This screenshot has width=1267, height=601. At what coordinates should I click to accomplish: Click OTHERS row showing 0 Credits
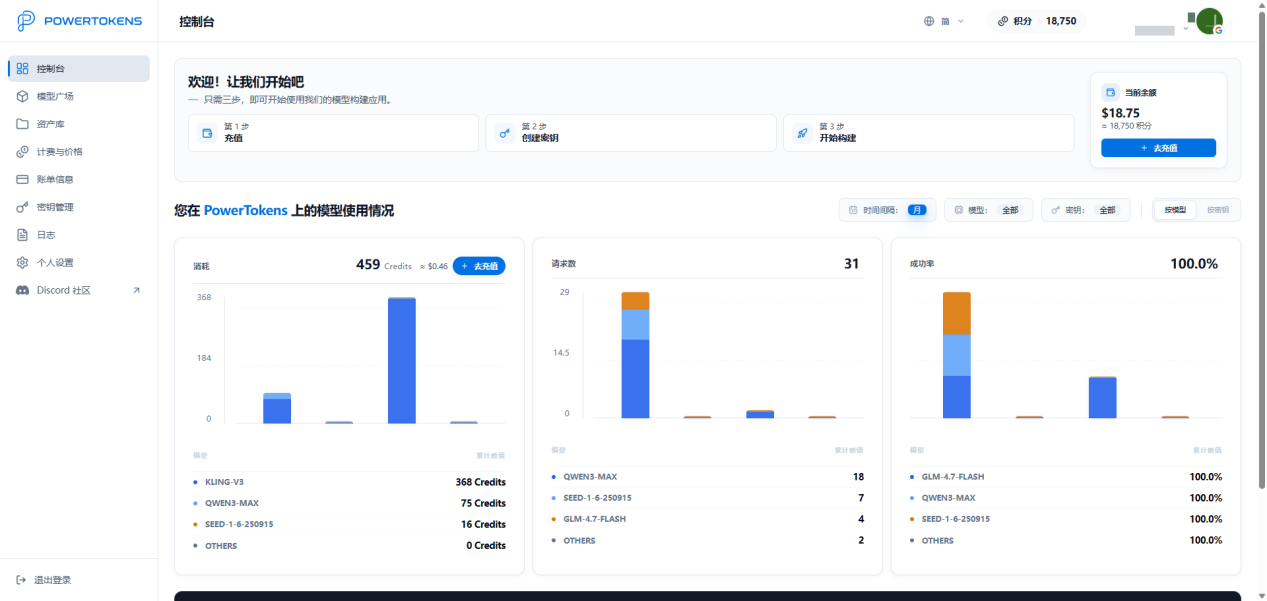tap(349, 545)
